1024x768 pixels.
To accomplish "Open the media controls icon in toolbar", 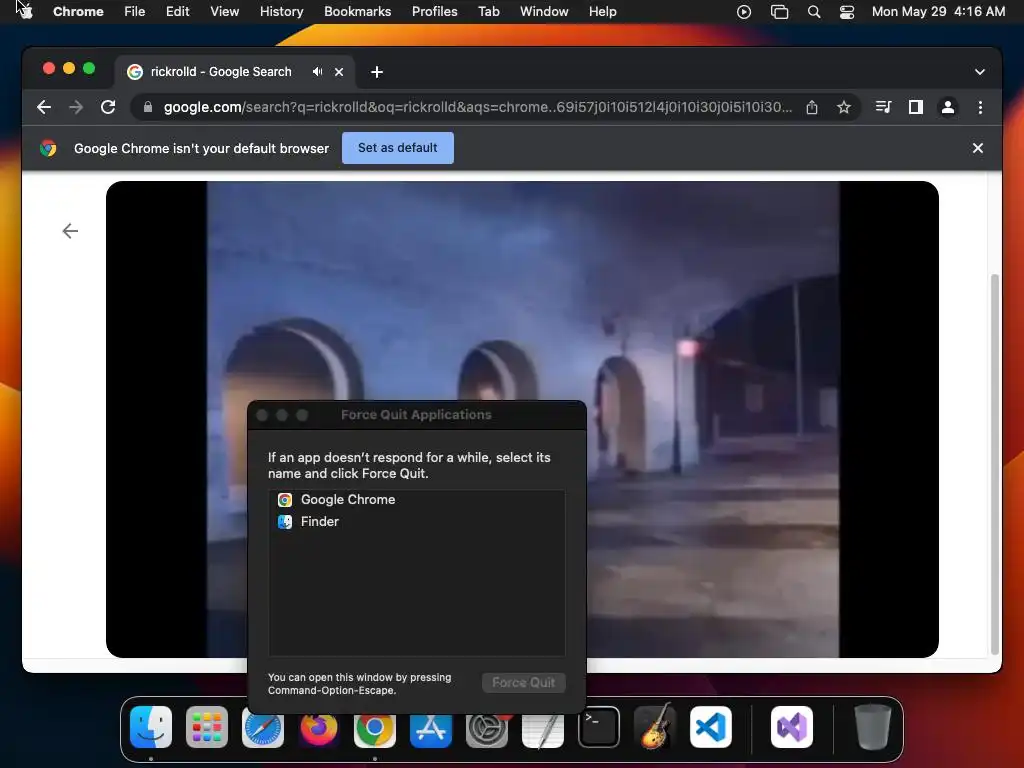I will point(883,107).
